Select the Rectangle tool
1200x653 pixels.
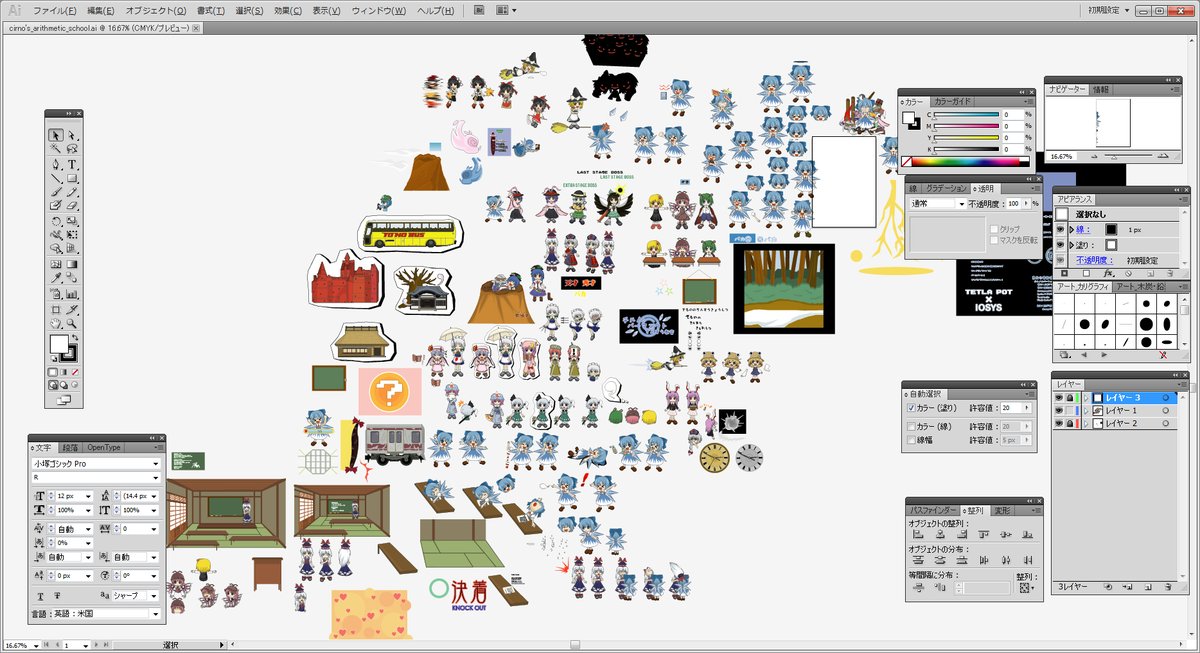click(72, 178)
